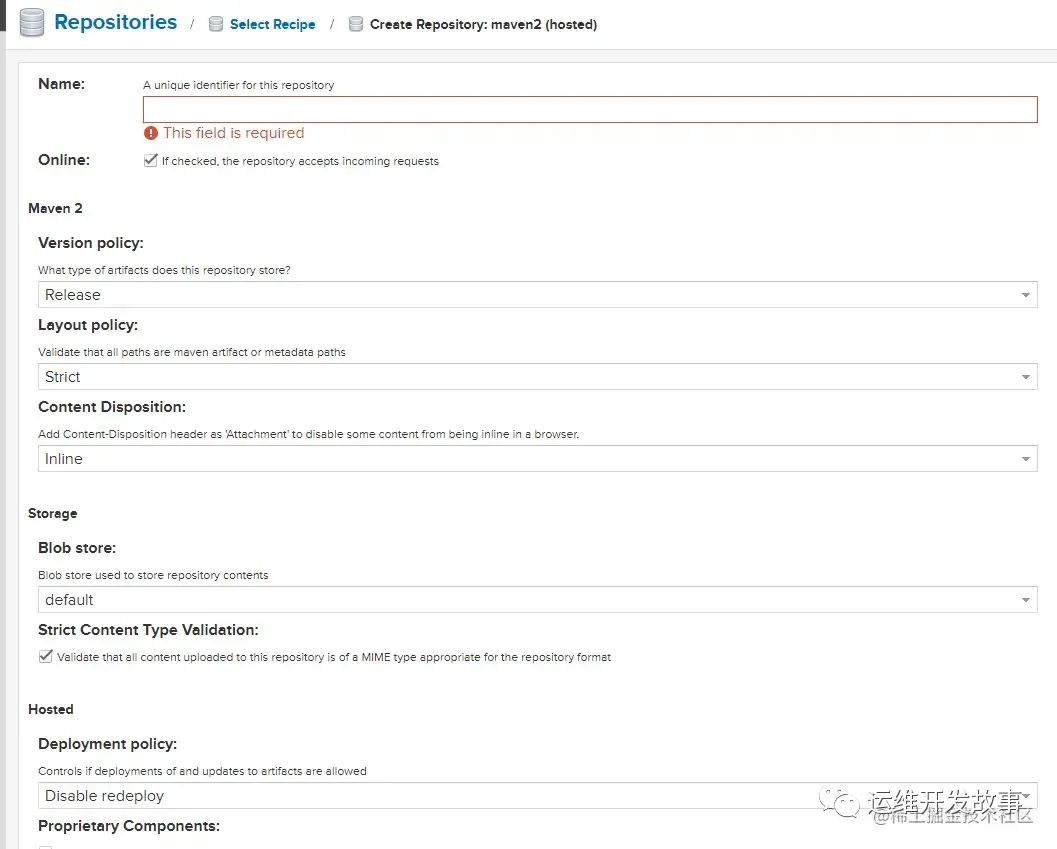Click the icon beside Create Repository breadcrumb

click(x=355, y=25)
